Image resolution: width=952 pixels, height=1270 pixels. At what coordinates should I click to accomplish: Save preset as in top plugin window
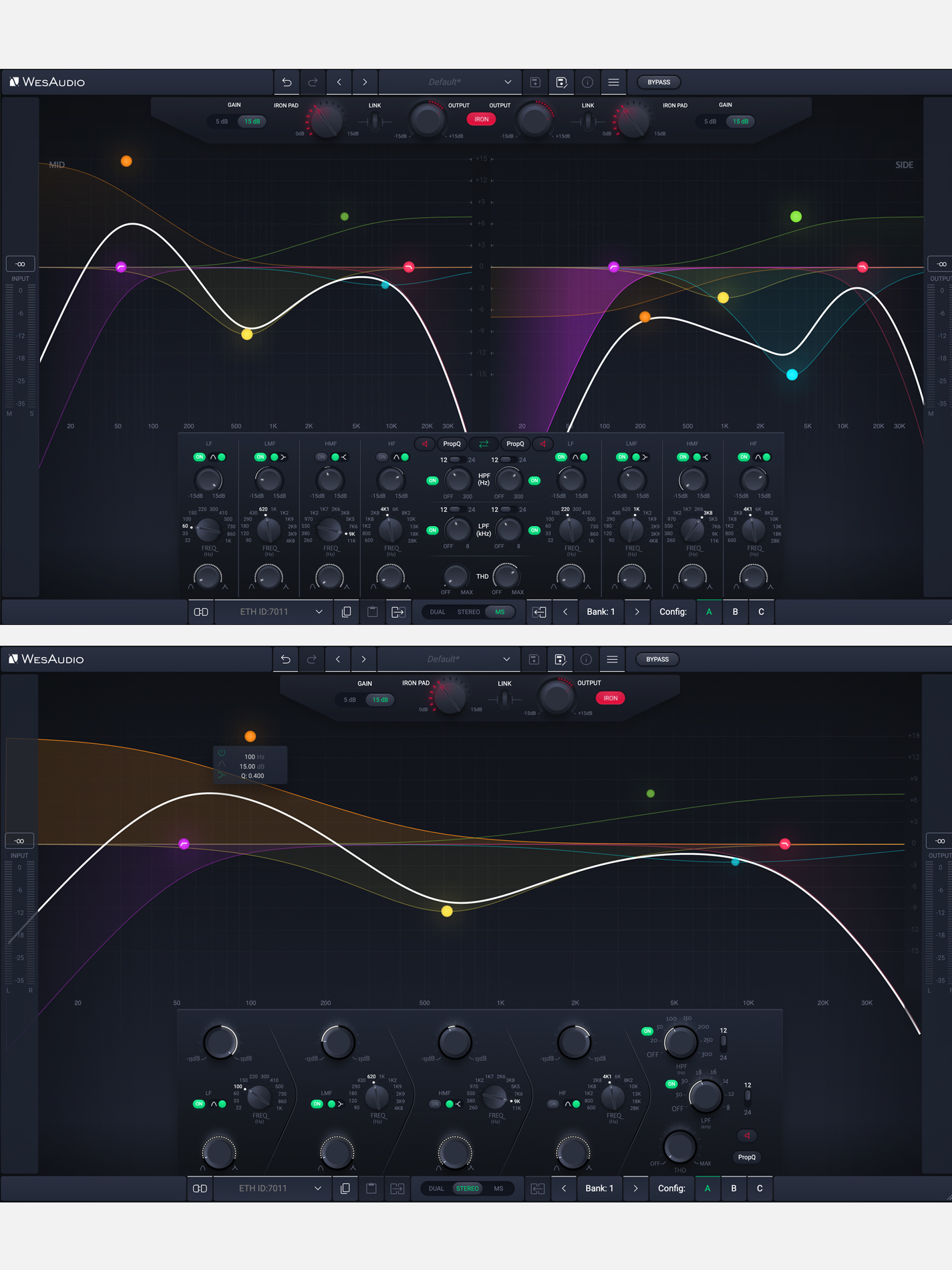click(x=561, y=82)
